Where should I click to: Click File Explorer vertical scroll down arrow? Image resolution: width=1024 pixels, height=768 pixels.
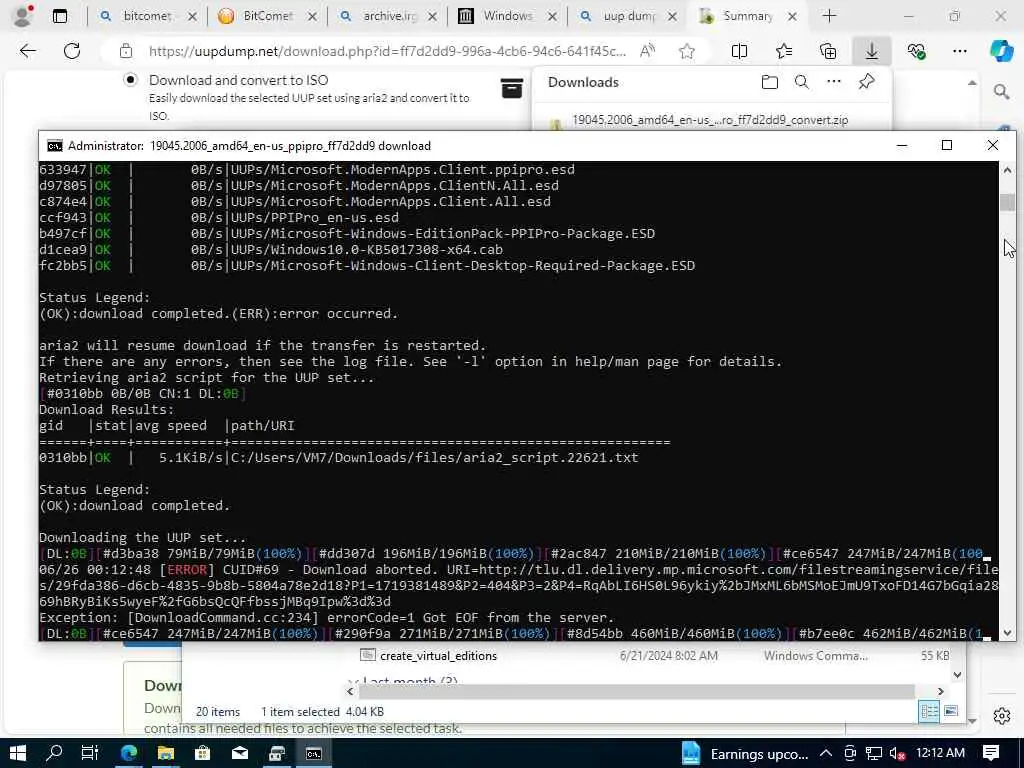point(957,675)
